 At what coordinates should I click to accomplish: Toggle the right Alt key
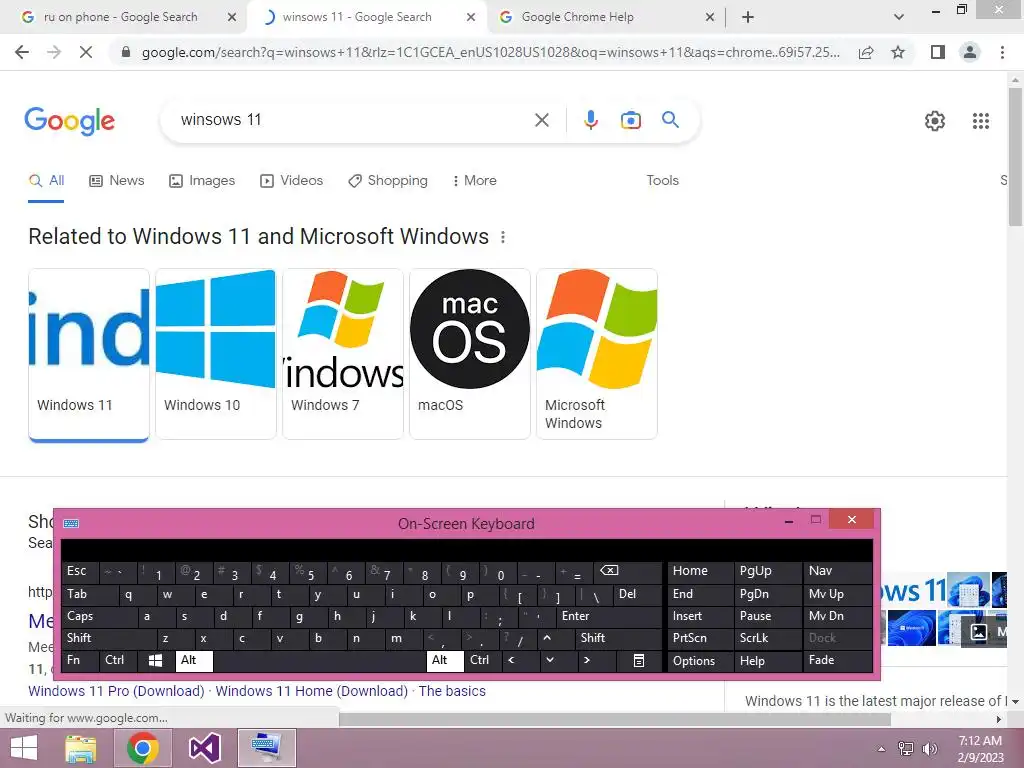(x=445, y=661)
